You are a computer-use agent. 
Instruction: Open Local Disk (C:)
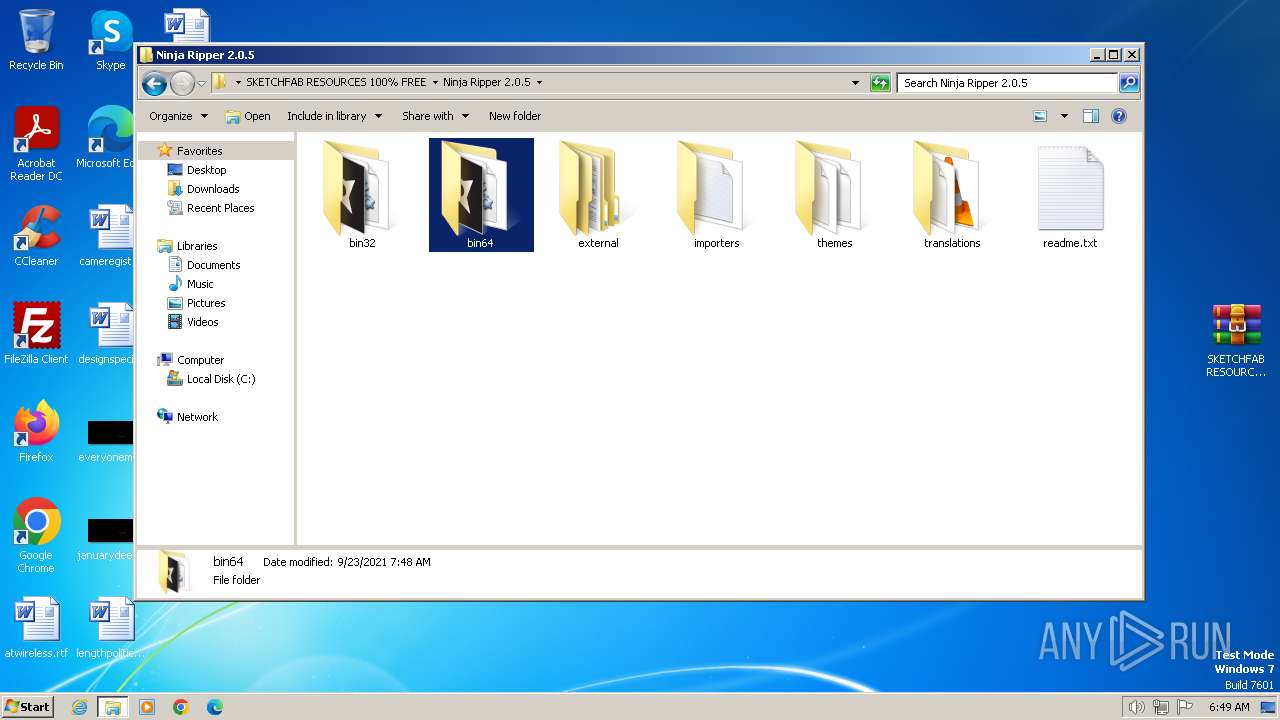221,379
